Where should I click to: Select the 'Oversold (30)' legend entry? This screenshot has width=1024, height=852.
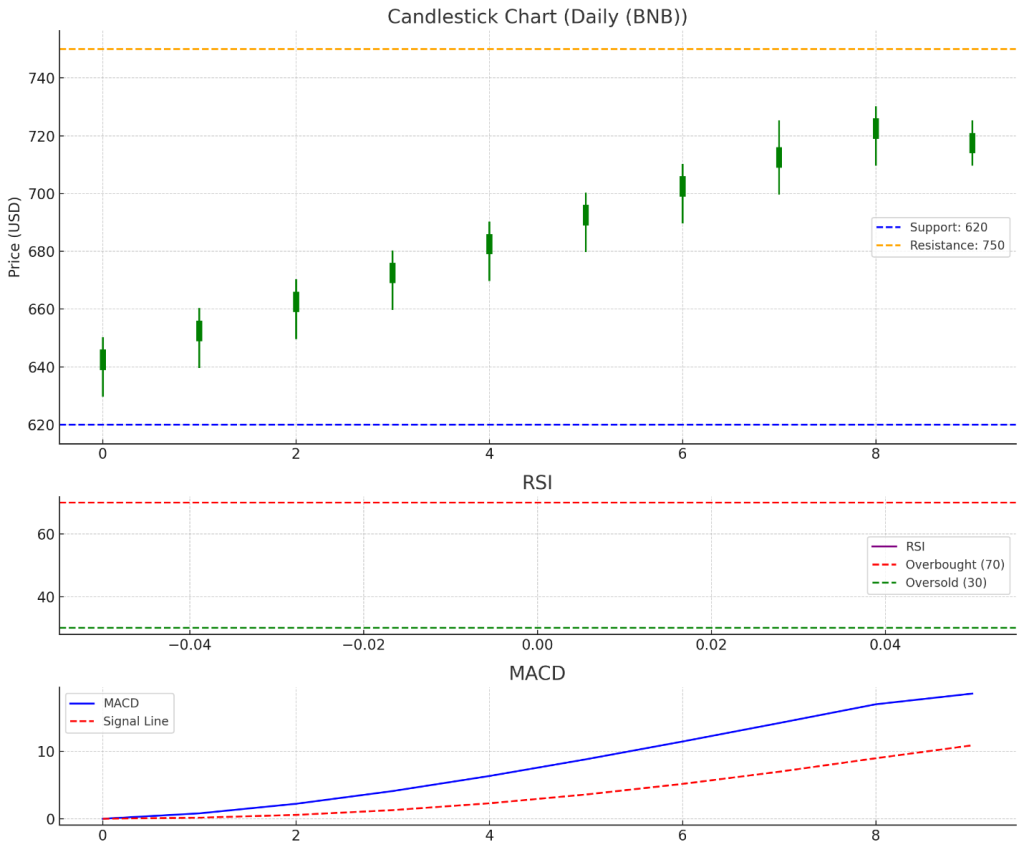pyautogui.click(x=929, y=583)
